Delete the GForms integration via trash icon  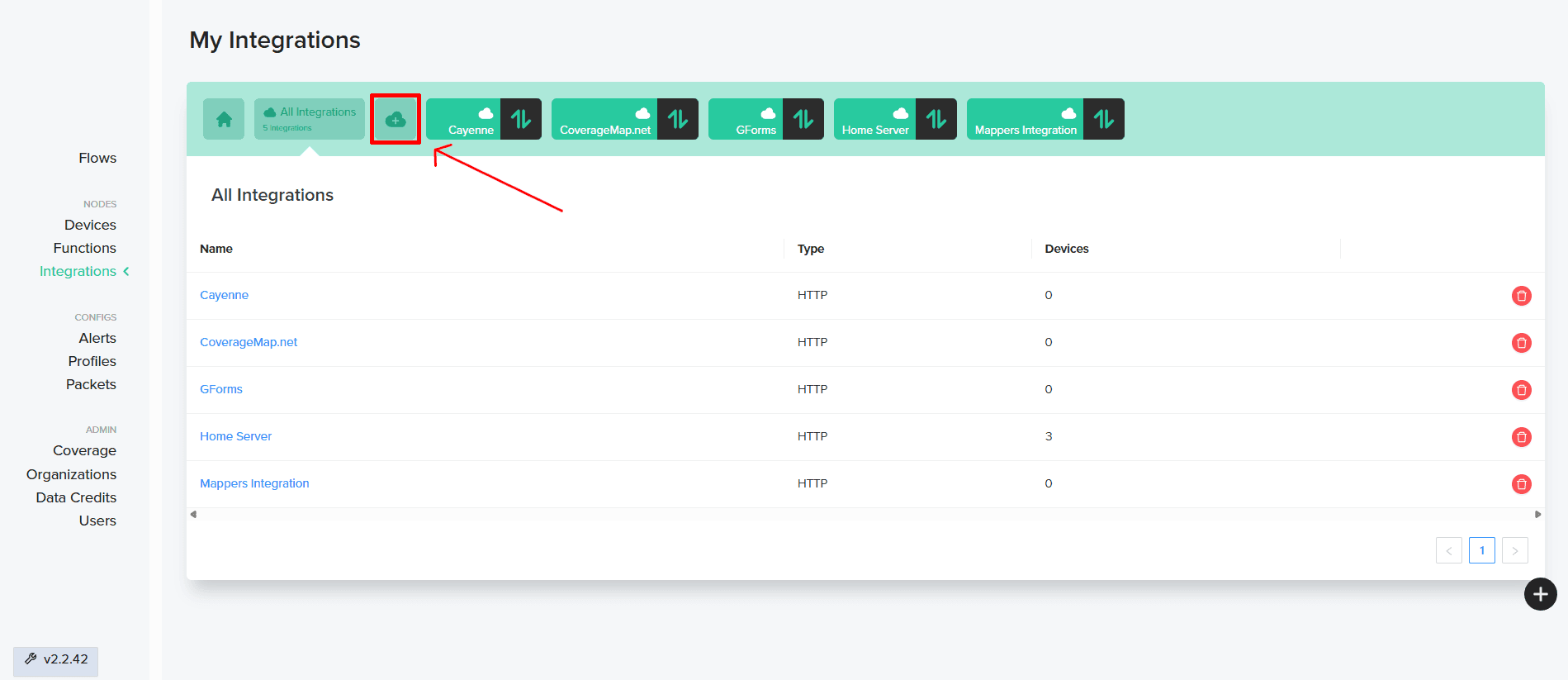tap(1521, 390)
